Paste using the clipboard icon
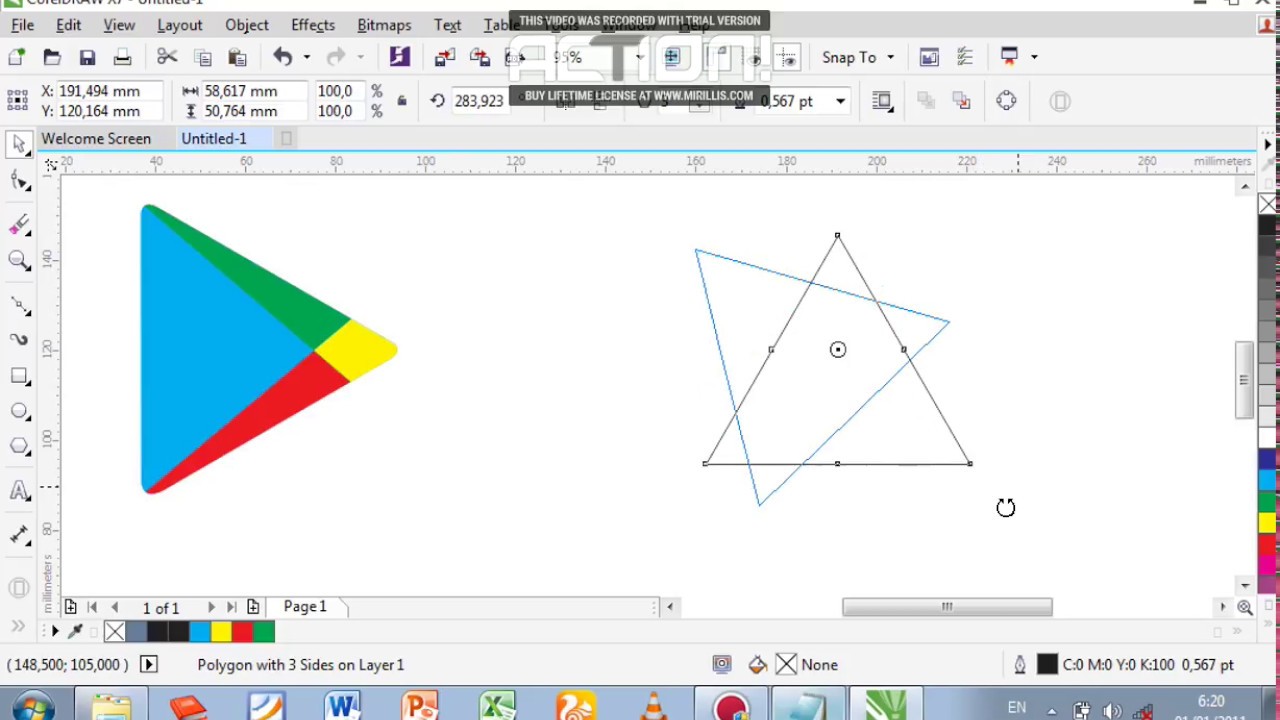The width and height of the screenshot is (1280, 720). 238,58
